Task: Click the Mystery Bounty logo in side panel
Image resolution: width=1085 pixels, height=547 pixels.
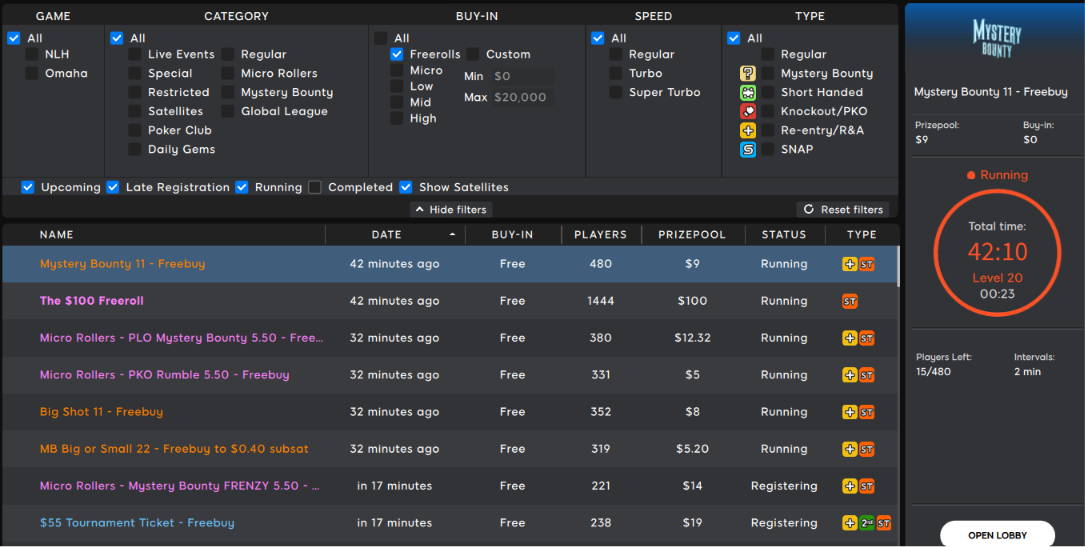Action: point(996,39)
